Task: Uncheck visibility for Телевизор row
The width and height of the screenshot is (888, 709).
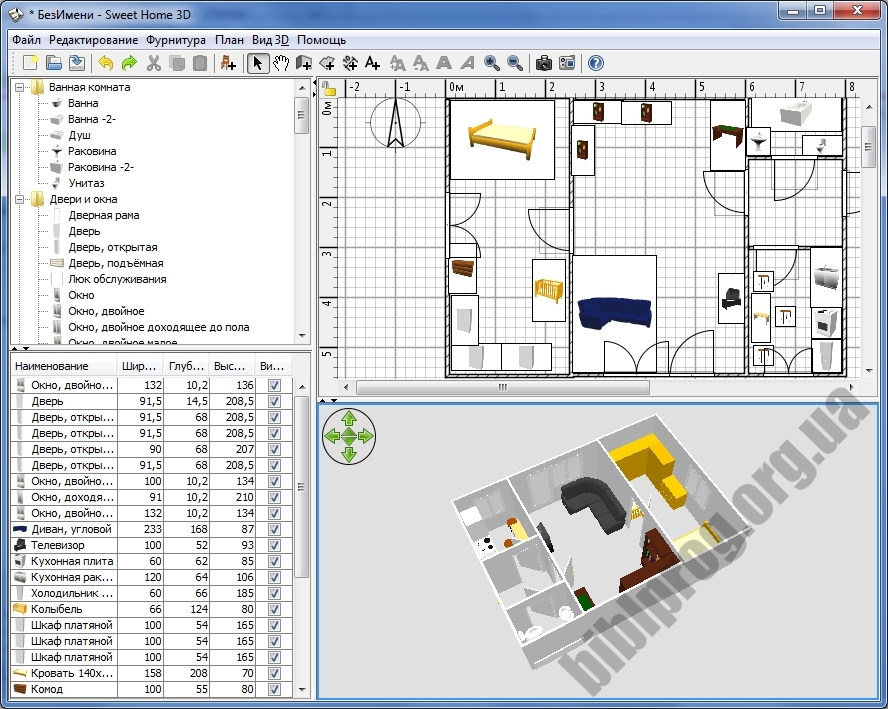Action: coord(274,545)
